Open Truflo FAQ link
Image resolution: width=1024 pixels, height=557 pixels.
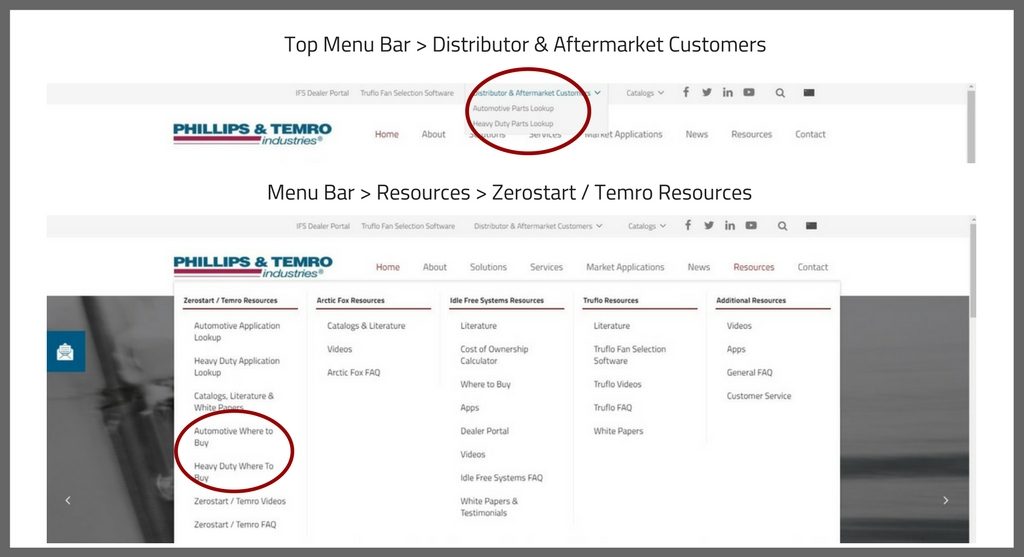613,407
